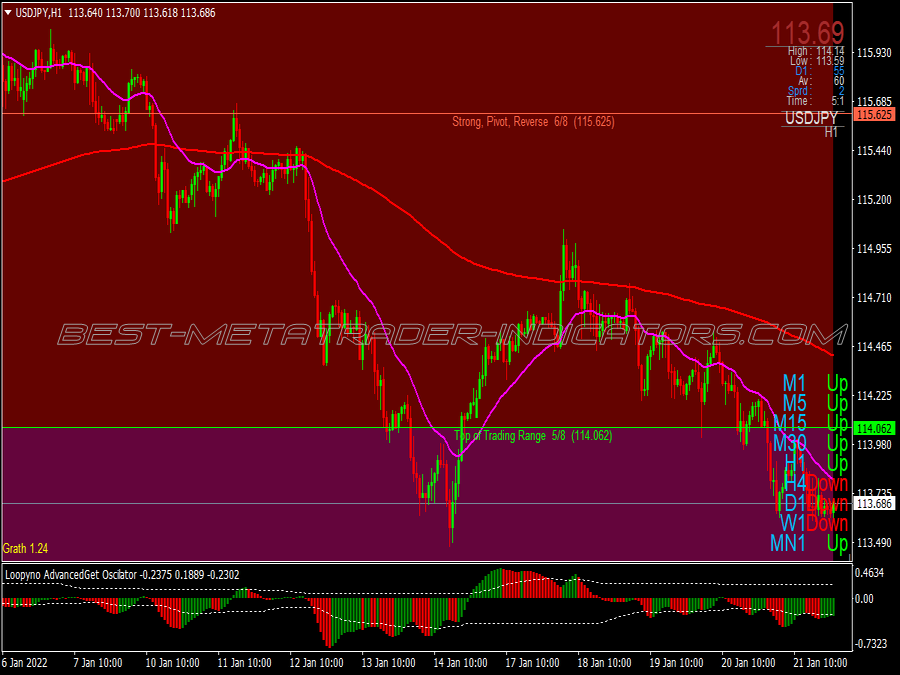Click the M30 timeframe trend label
This screenshot has width=900, height=675.
click(790, 443)
